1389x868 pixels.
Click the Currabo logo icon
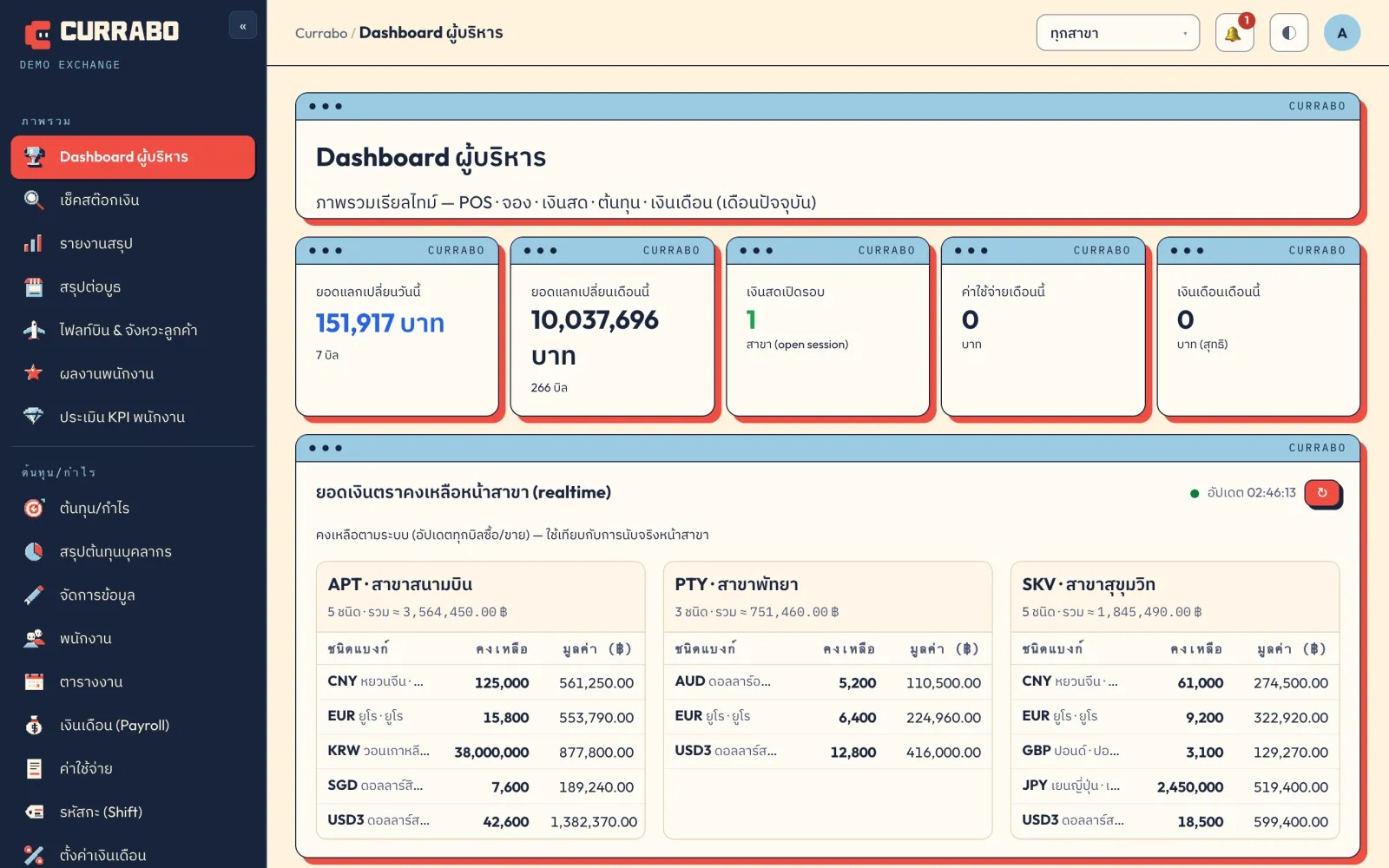pyautogui.click(x=37, y=34)
